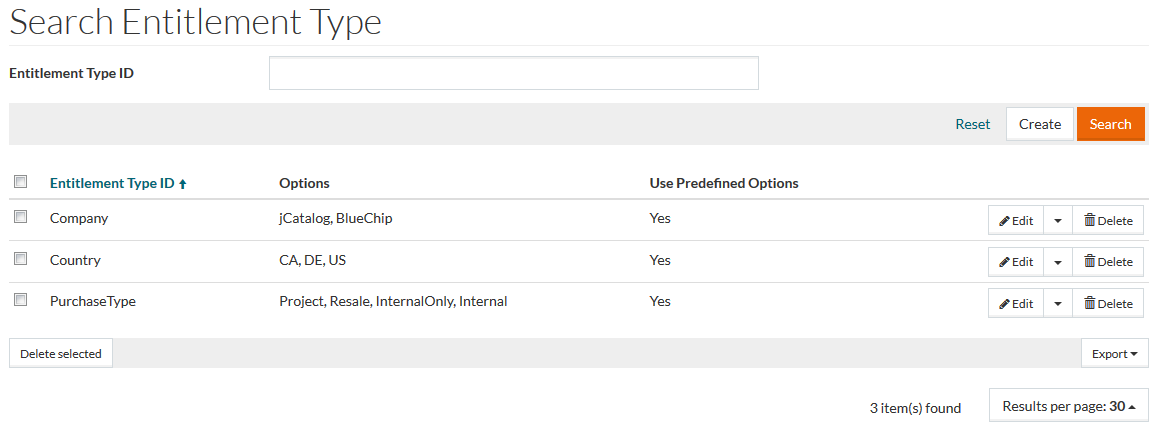
Task: Click the trash Delete icon for Country
Action: (1090, 261)
